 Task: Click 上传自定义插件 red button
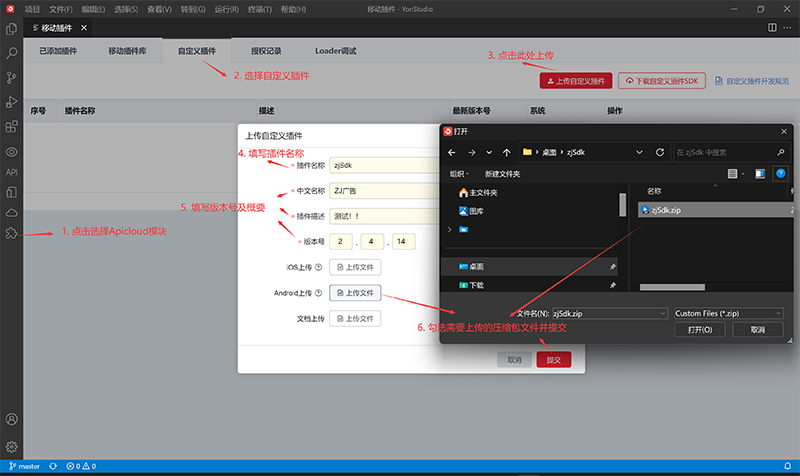click(x=576, y=81)
